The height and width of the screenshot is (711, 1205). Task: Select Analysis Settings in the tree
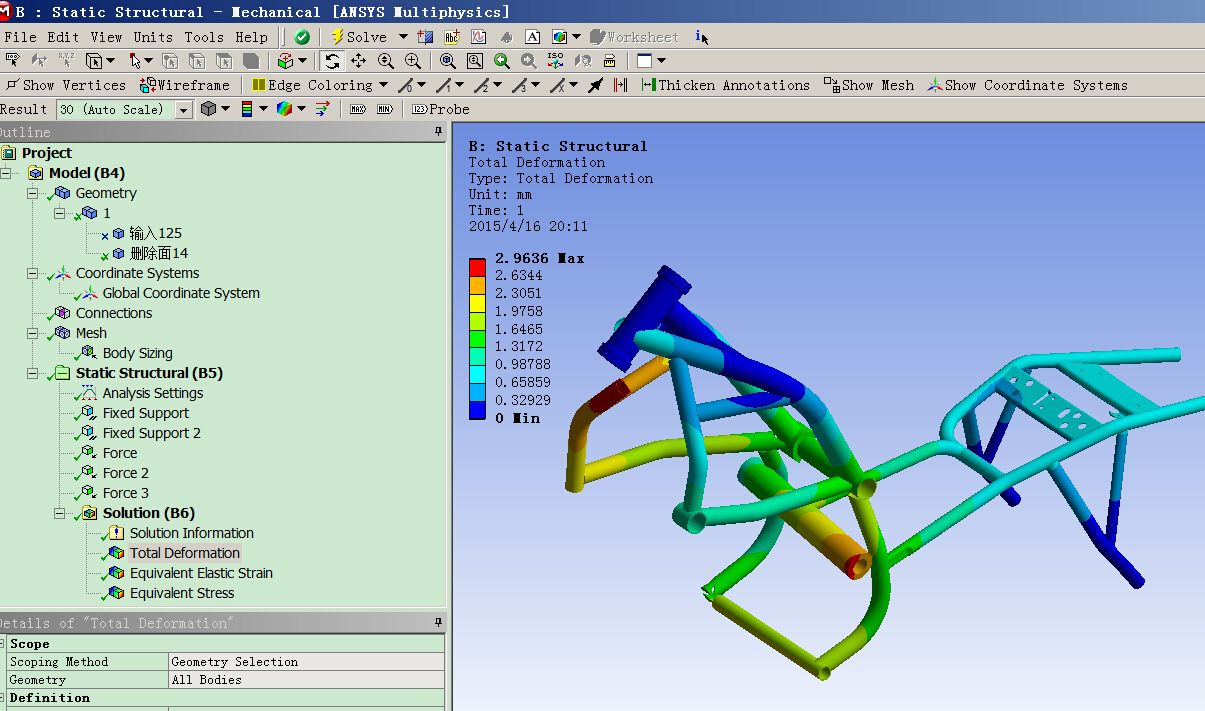[x=152, y=393]
